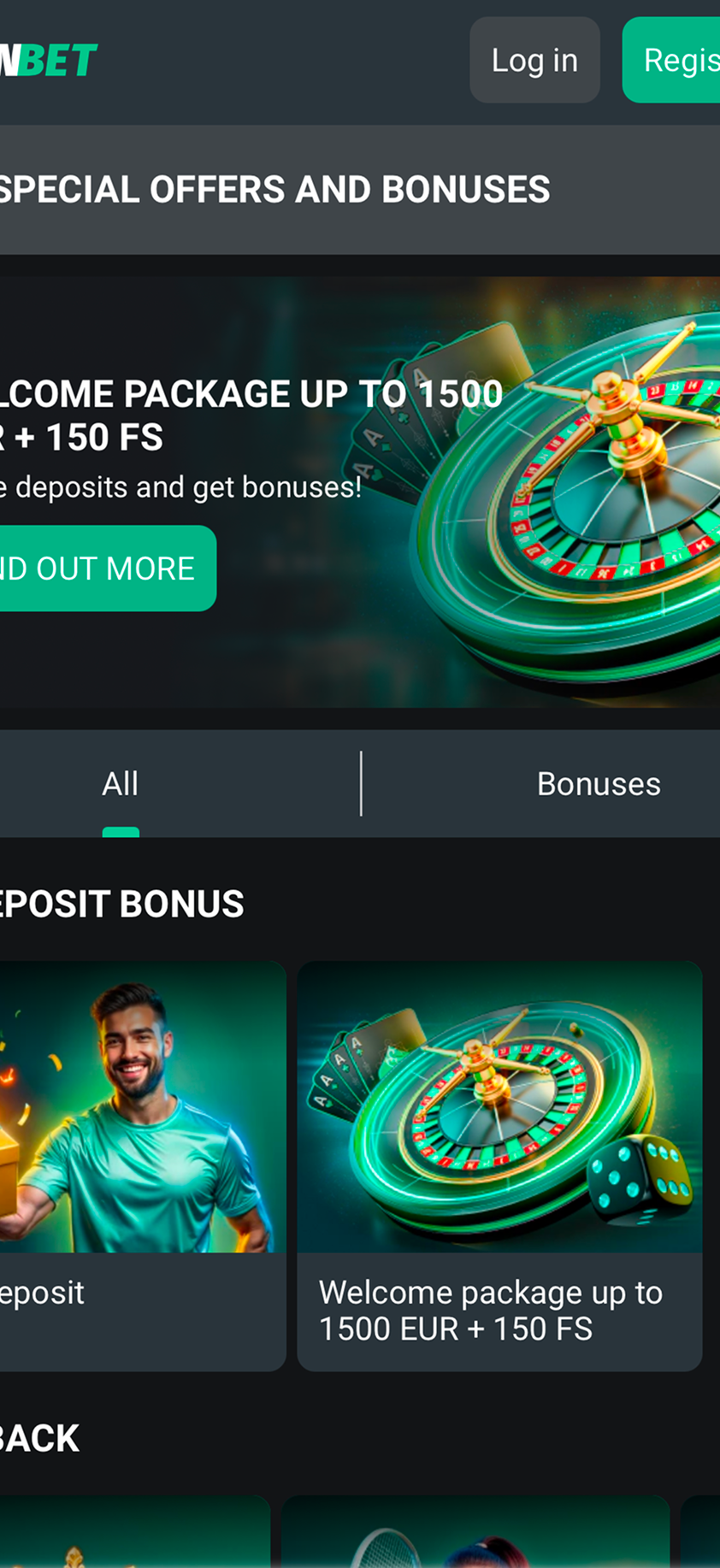The width and height of the screenshot is (720, 1568).
Task: Tap the BET logo in header
Action: tap(48, 60)
